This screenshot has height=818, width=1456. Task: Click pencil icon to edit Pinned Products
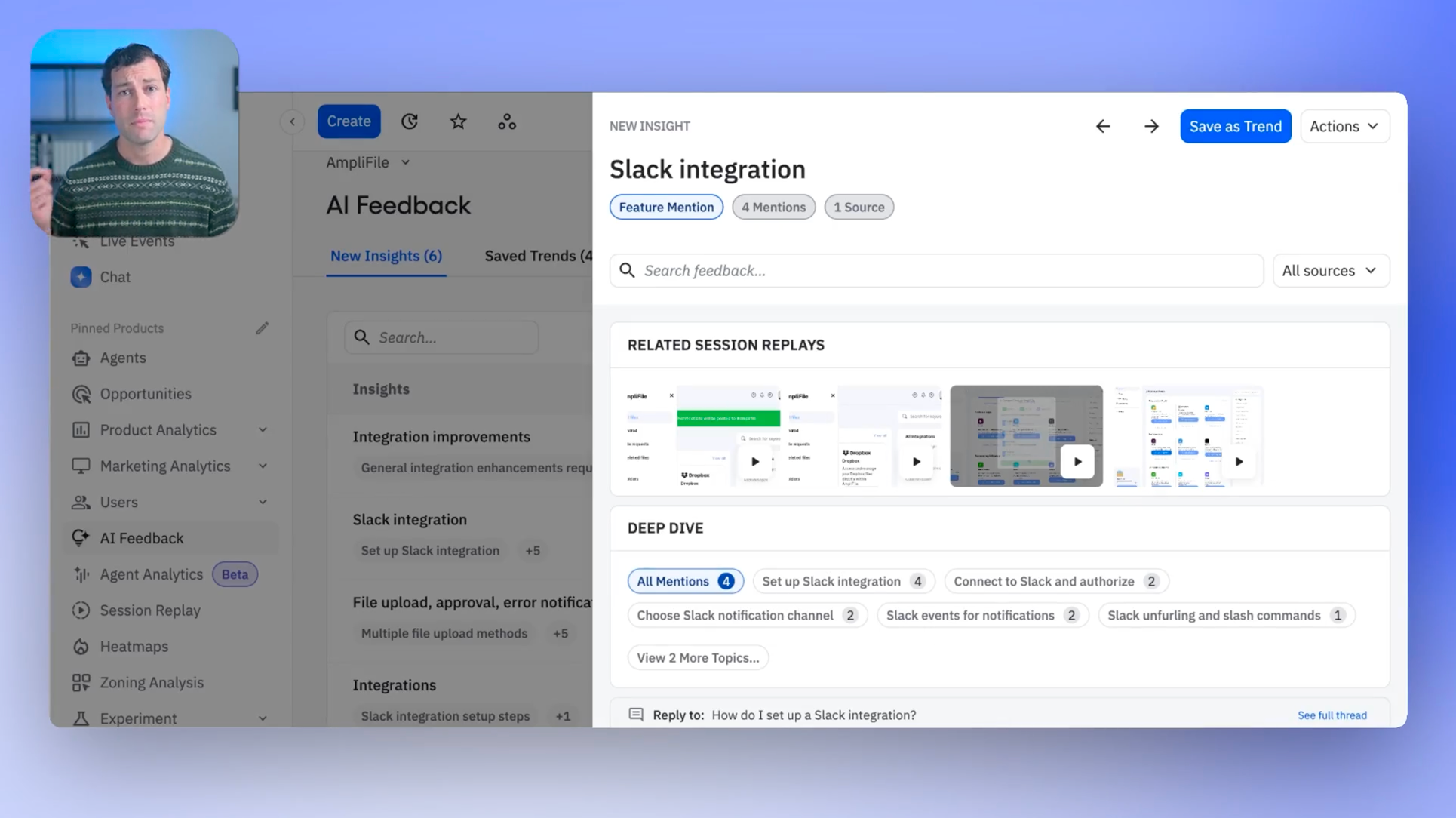pyautogui.click(x=262, y=328)
